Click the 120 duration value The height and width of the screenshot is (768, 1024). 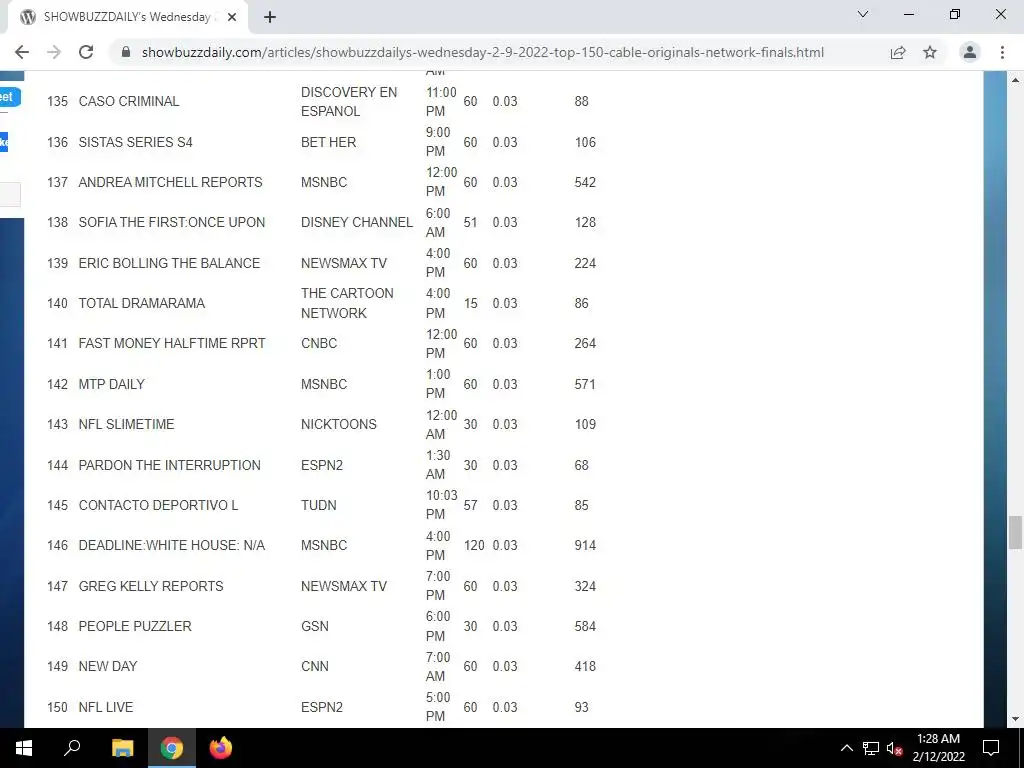click(474, 545)
